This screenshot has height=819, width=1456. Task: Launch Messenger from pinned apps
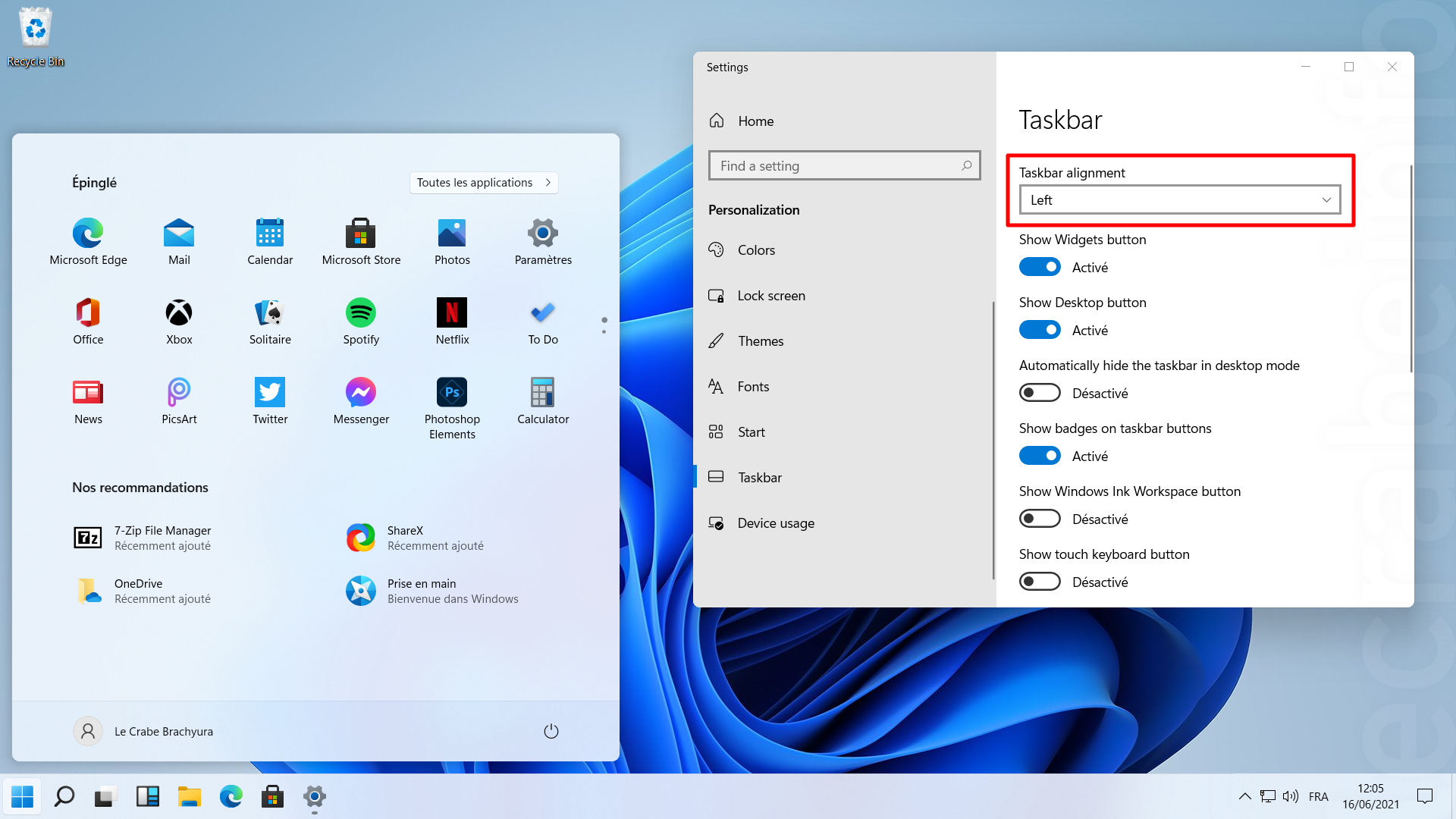pyautogui.click(x=361, y=401)
